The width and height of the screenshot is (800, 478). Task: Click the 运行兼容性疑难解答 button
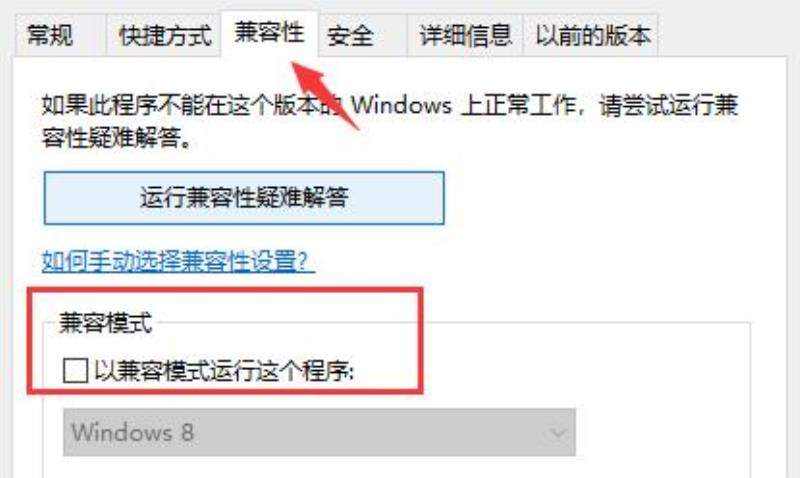click(x=244, y=198)
